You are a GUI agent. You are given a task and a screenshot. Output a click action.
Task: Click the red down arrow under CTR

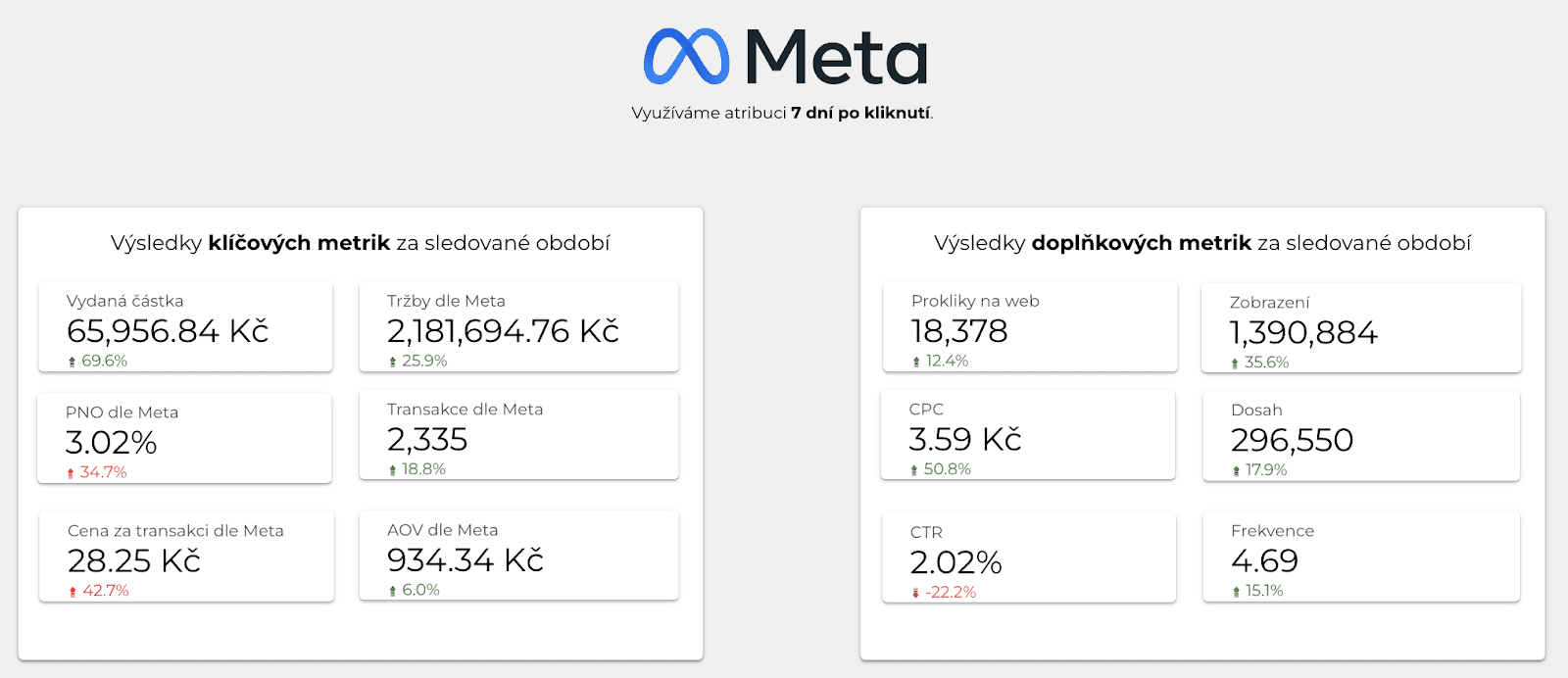coord(915,593)
